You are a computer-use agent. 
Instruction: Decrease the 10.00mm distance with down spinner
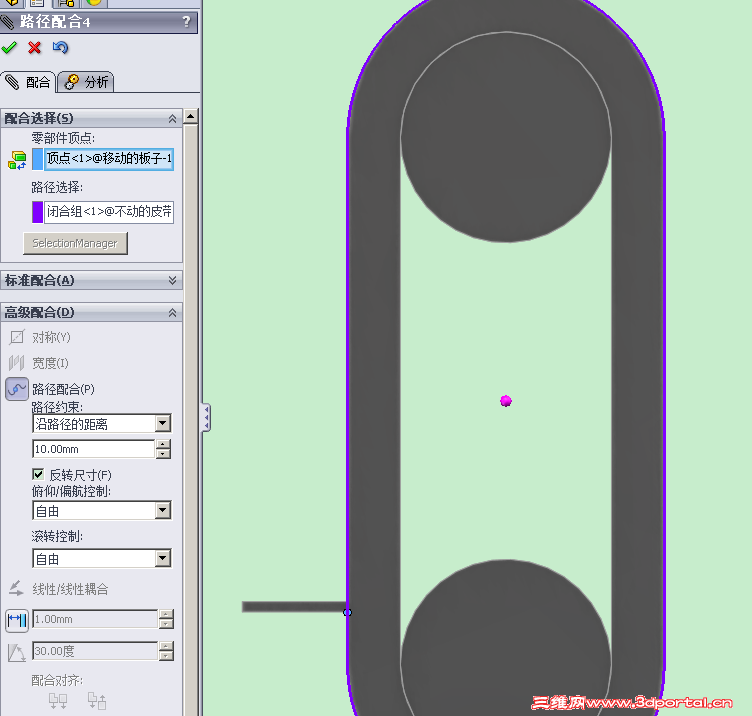click(x=164, y=454)
